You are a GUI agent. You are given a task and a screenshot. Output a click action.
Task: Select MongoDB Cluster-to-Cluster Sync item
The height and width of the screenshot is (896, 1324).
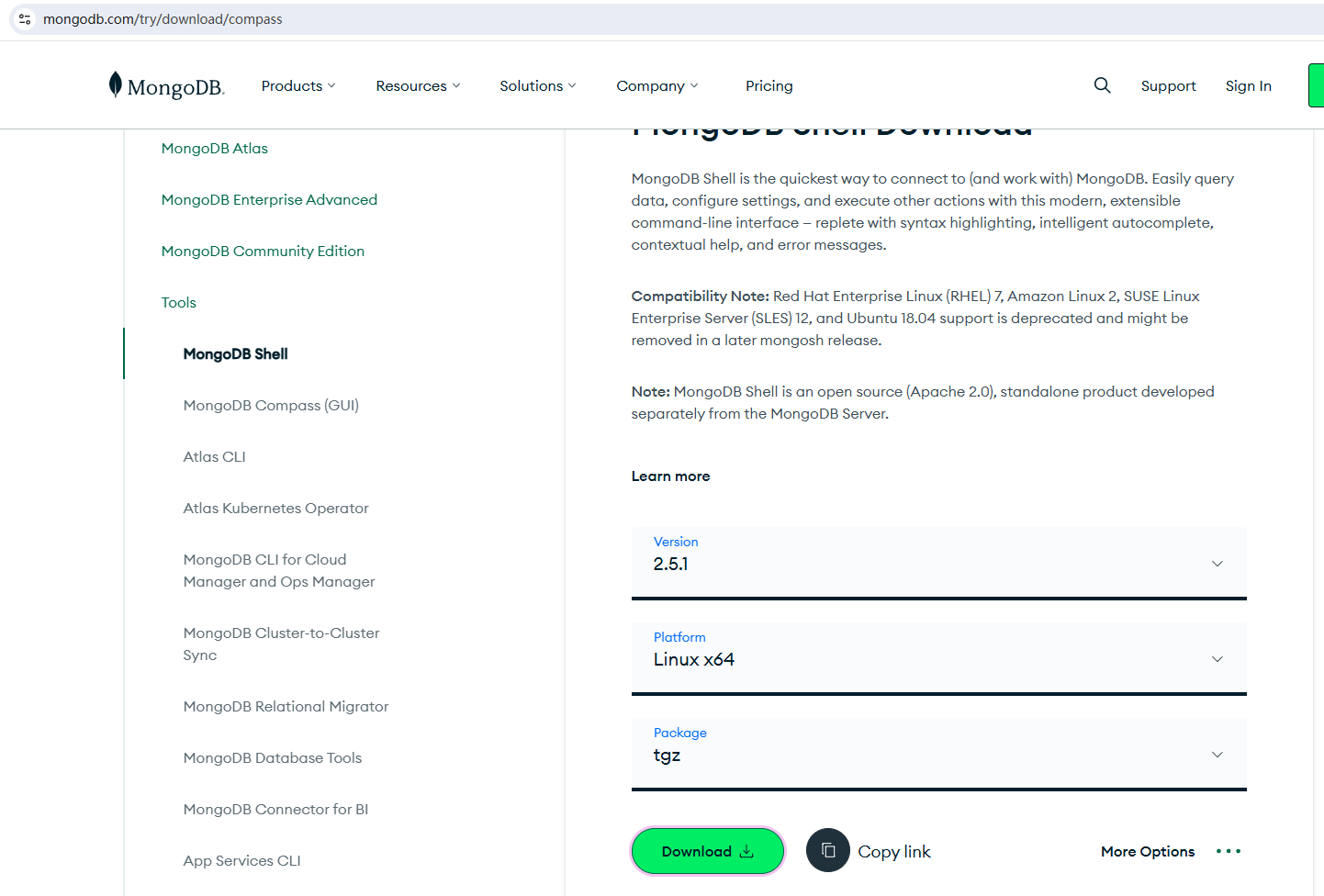[281, 644]
